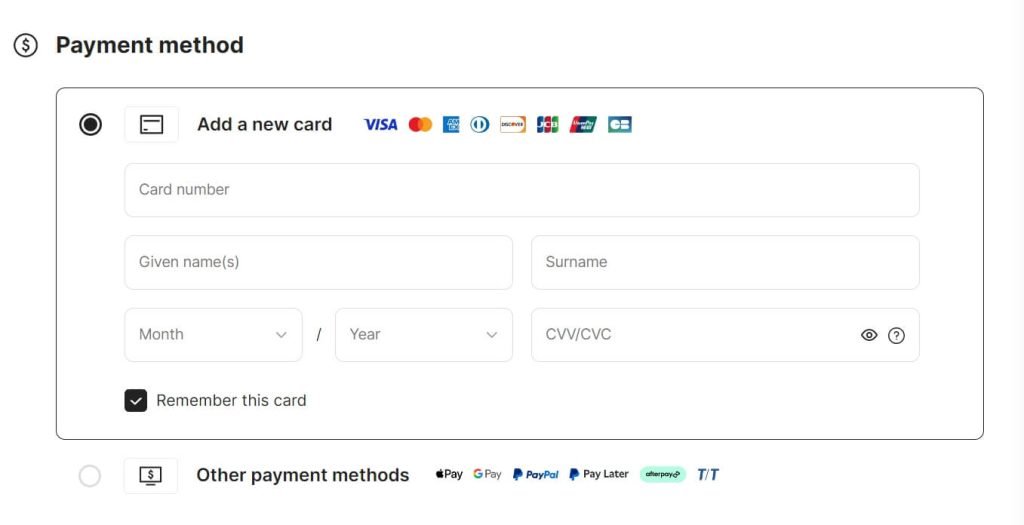Focus the Surname field
Image resolution: width=1024 pixels, height=525 pixels.
[725, 262]
